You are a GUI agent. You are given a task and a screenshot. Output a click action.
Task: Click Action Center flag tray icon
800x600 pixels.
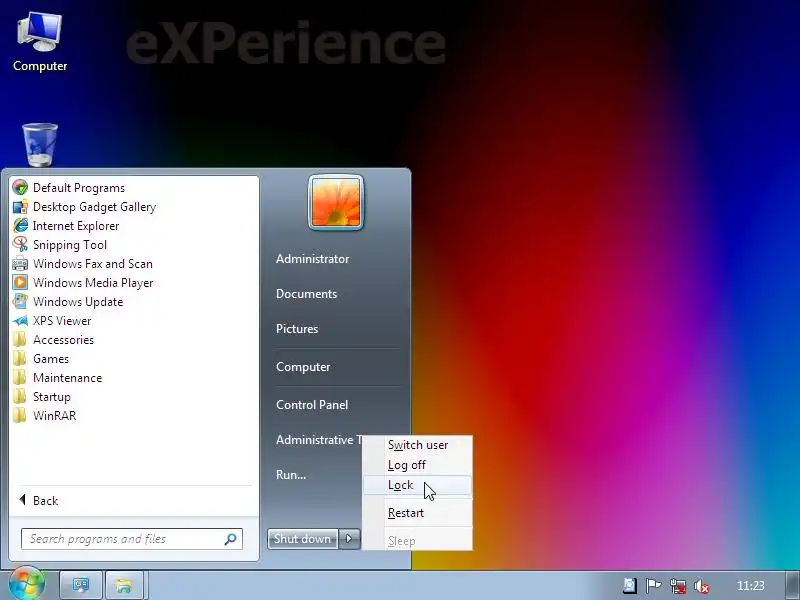(x=653, y=586)
